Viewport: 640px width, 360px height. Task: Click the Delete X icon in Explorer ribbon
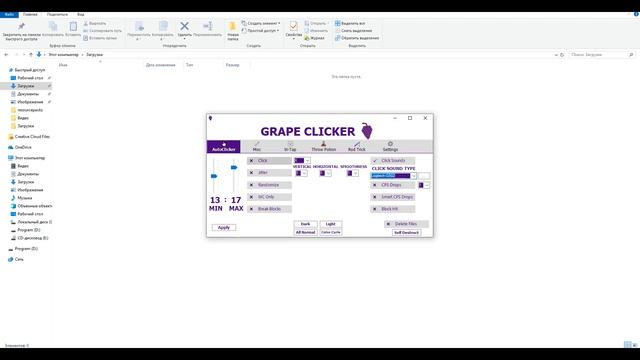click(184, 26)
